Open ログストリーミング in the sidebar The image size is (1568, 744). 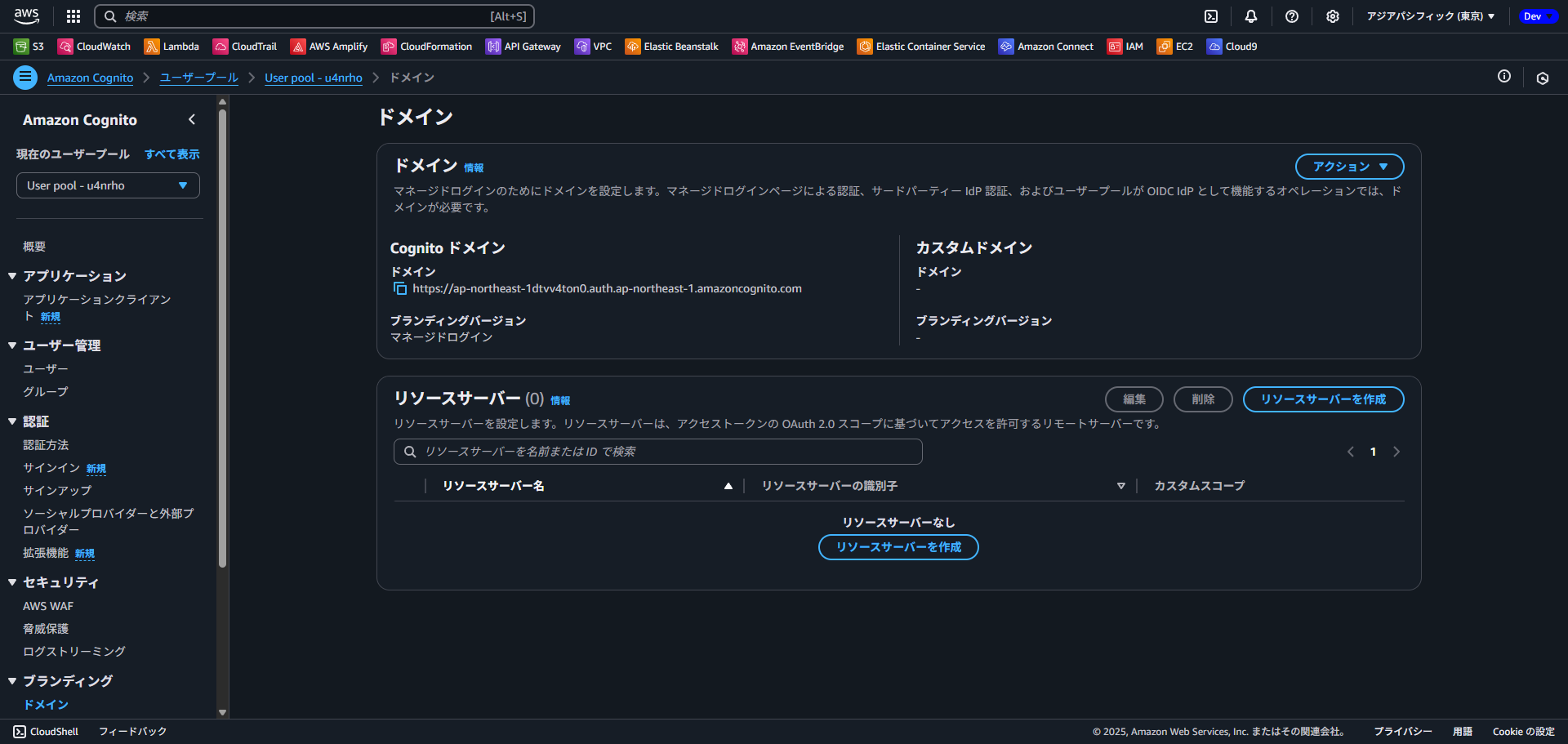[74, 652]
